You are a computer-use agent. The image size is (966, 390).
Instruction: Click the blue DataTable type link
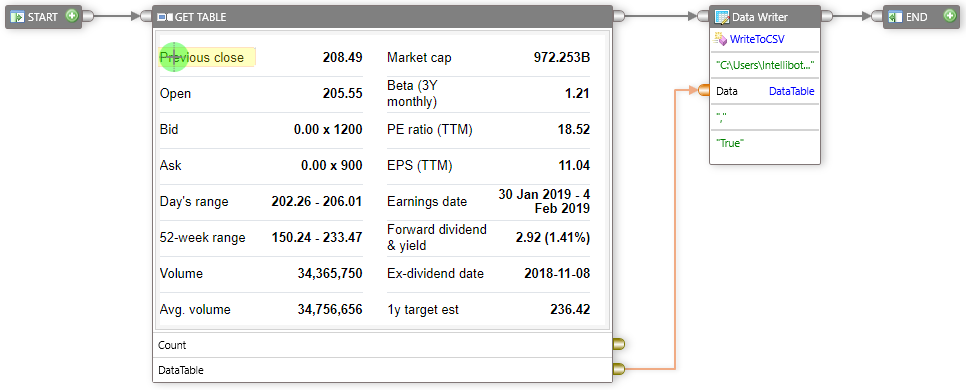point(792,91)
